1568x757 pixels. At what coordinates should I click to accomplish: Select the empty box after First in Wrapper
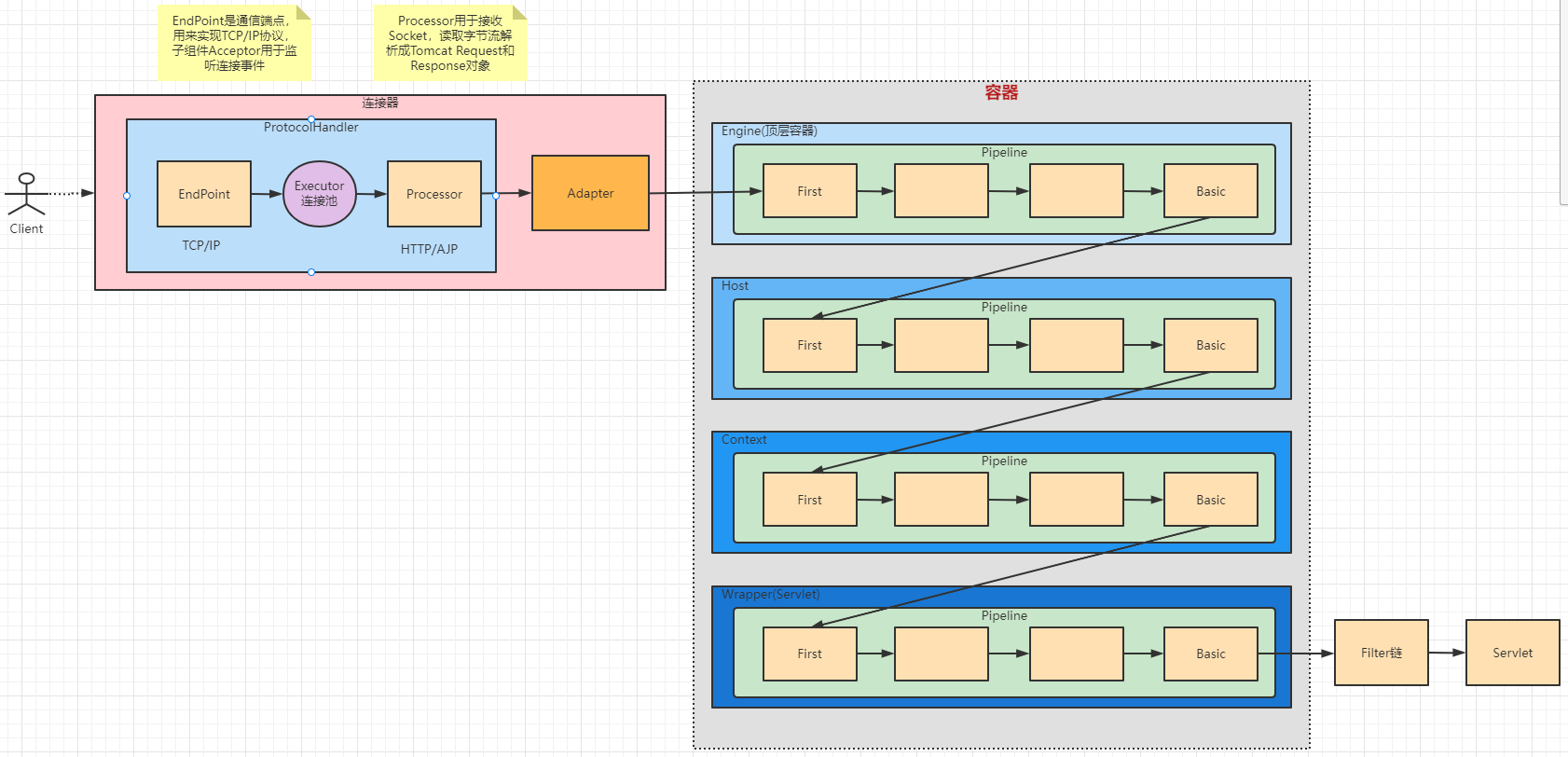click(x=942, y=654)
